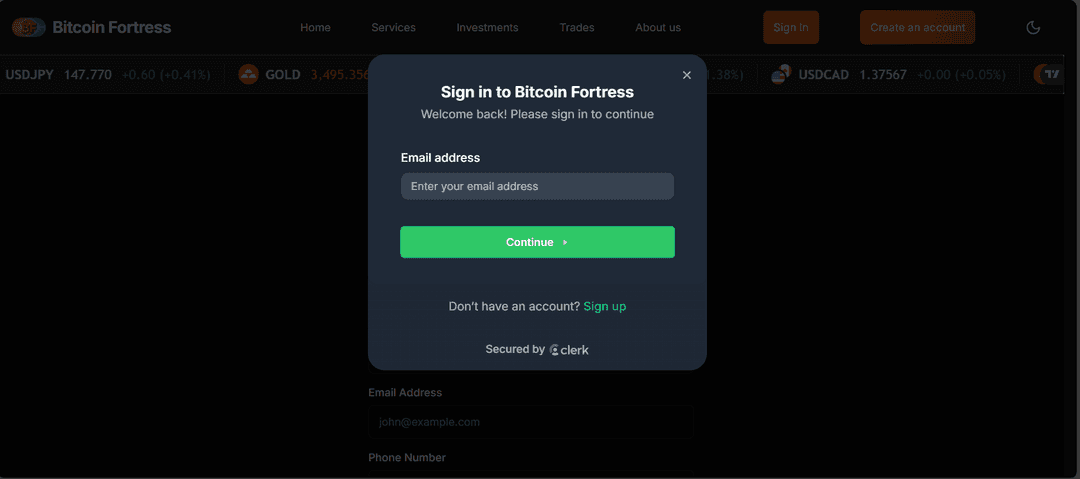Click the Clerk logo in modal footer
Screen dimensions: 1080x479
tap(569, 350)
